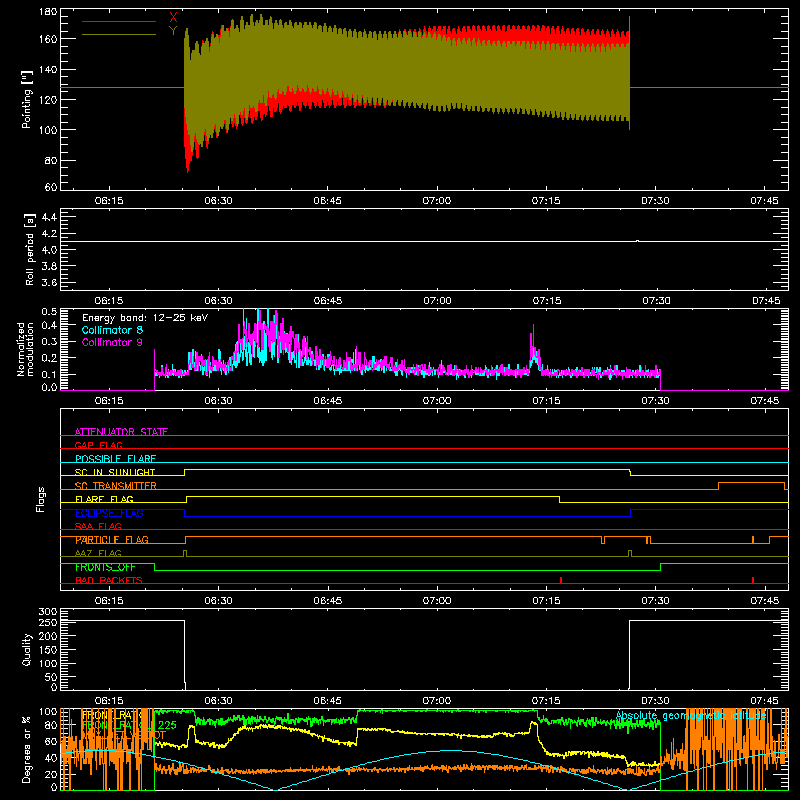Viewport: 800px width, 800px height.
Task: Click the A4Z_FLAG label
Action: pos(98,553)
